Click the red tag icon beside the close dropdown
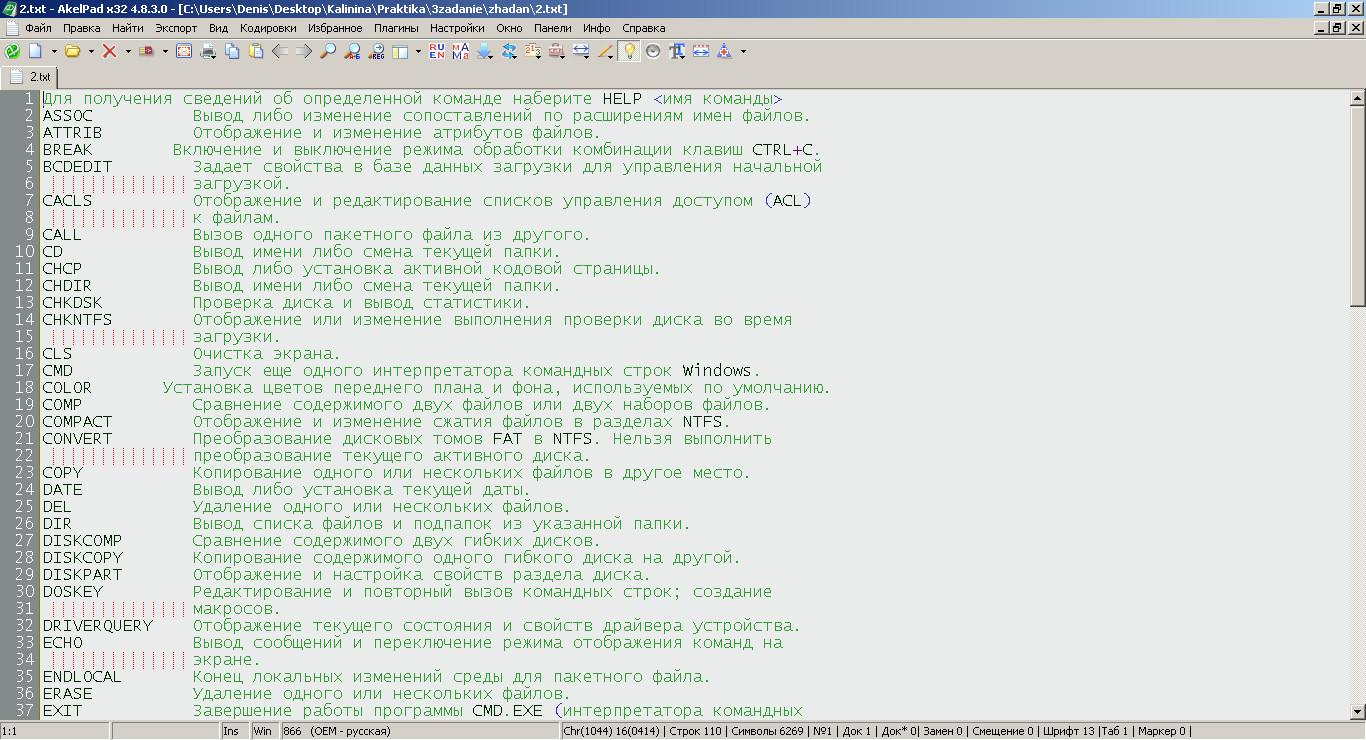Screen dimensions: 1366x740 (146, 51)
